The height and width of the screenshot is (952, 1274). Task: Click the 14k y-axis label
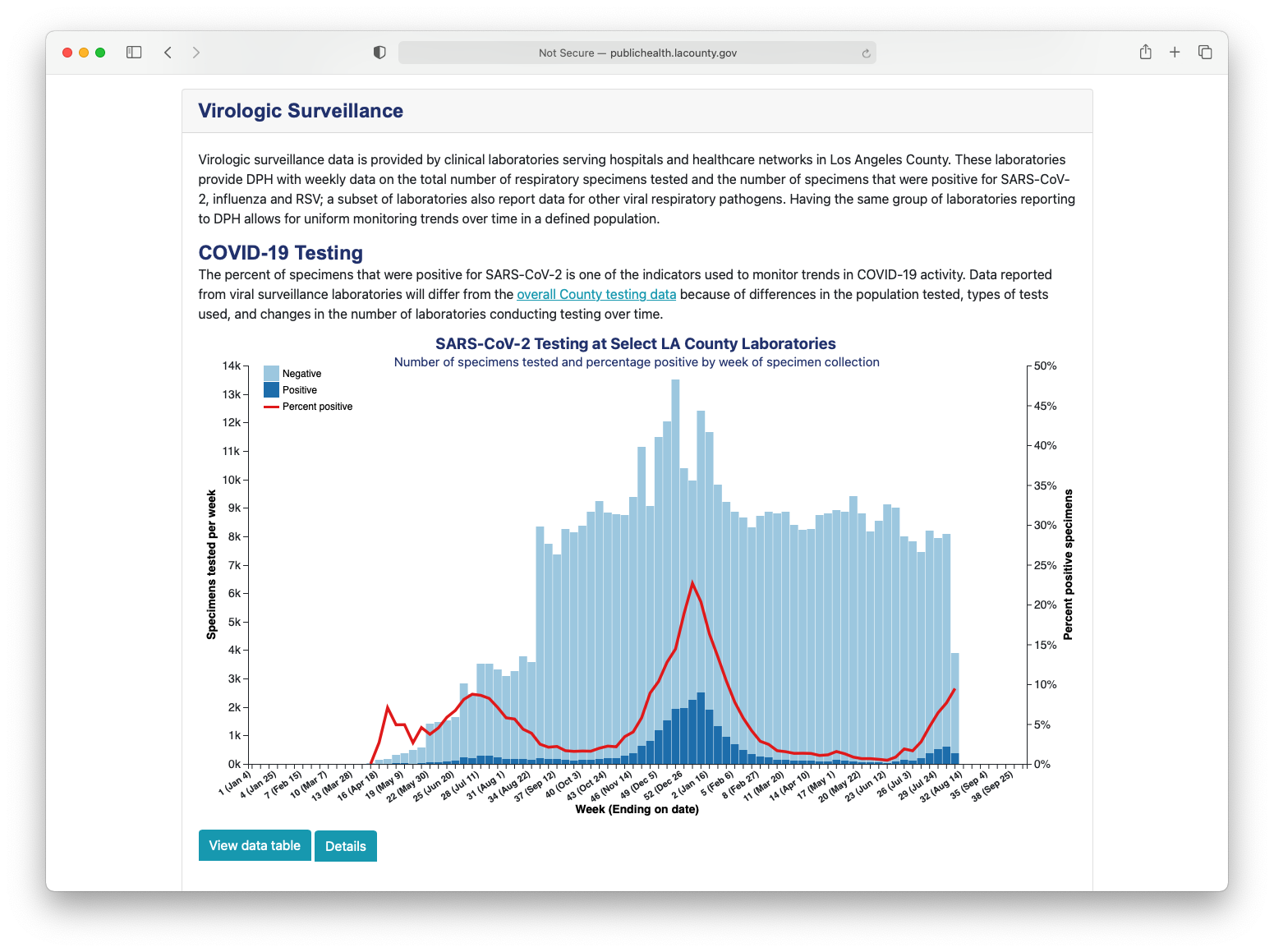[232, 366]
